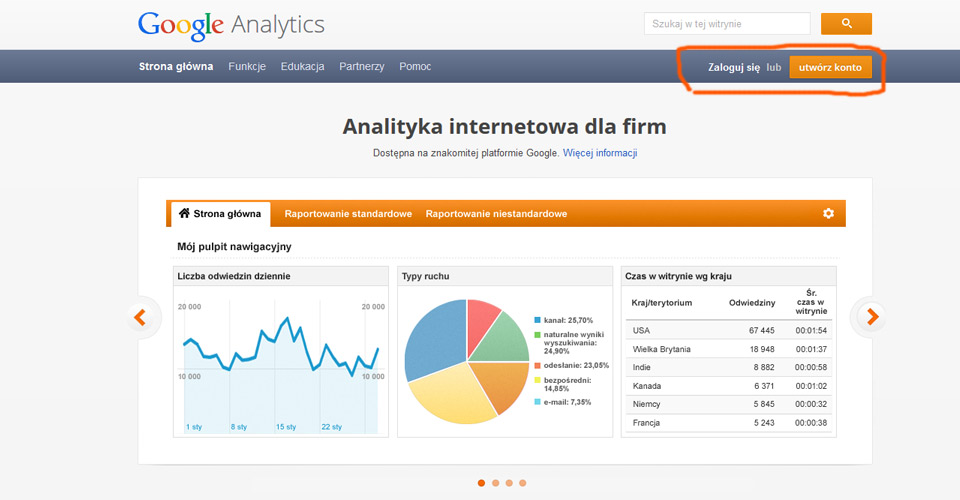Click green naturalne wyniki legend square
960x500 pixels.
point(538,335)
